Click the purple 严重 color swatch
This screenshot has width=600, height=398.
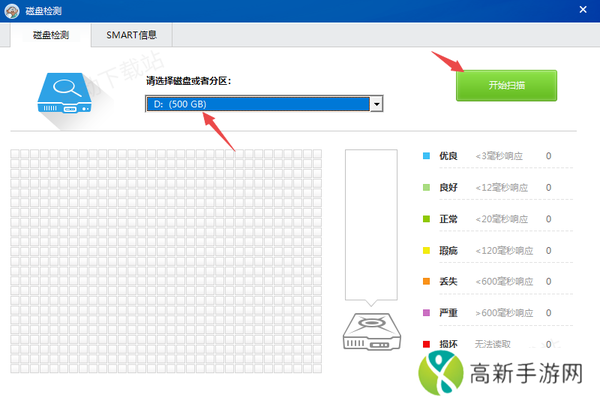426,313
